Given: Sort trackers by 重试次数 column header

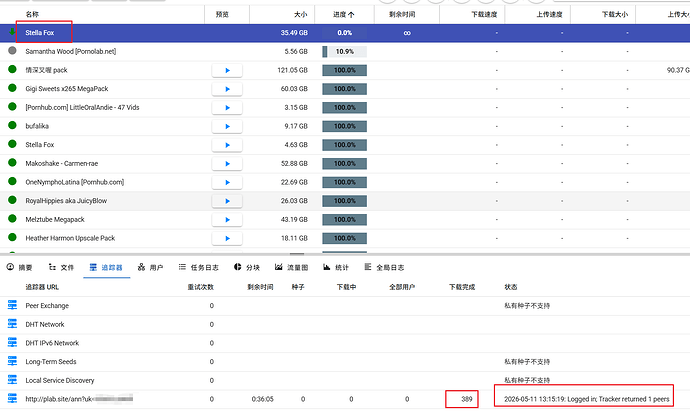Looking at the screenshot, I should click(201, 287).
